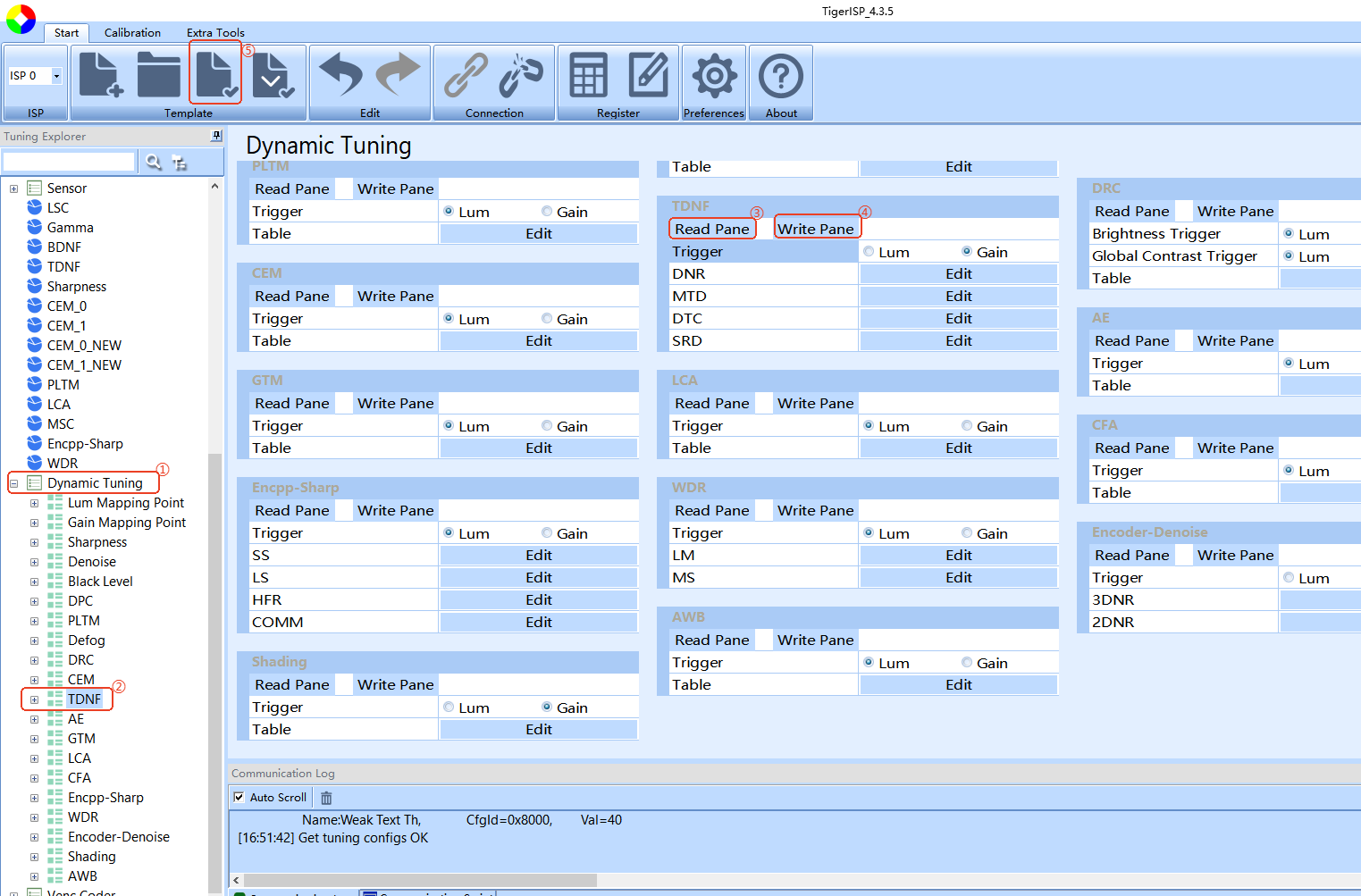Viewport: 1361px width, 896px height.
Task: Click Write Pane in the TDNF section
Action: [x=816, y=229]
